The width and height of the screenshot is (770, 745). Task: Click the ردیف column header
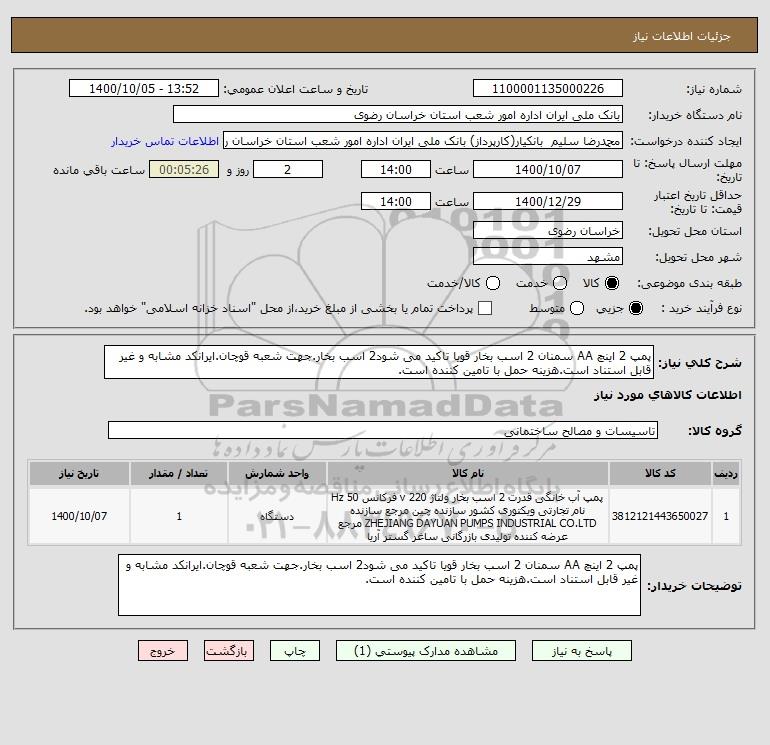click(726, 473)
